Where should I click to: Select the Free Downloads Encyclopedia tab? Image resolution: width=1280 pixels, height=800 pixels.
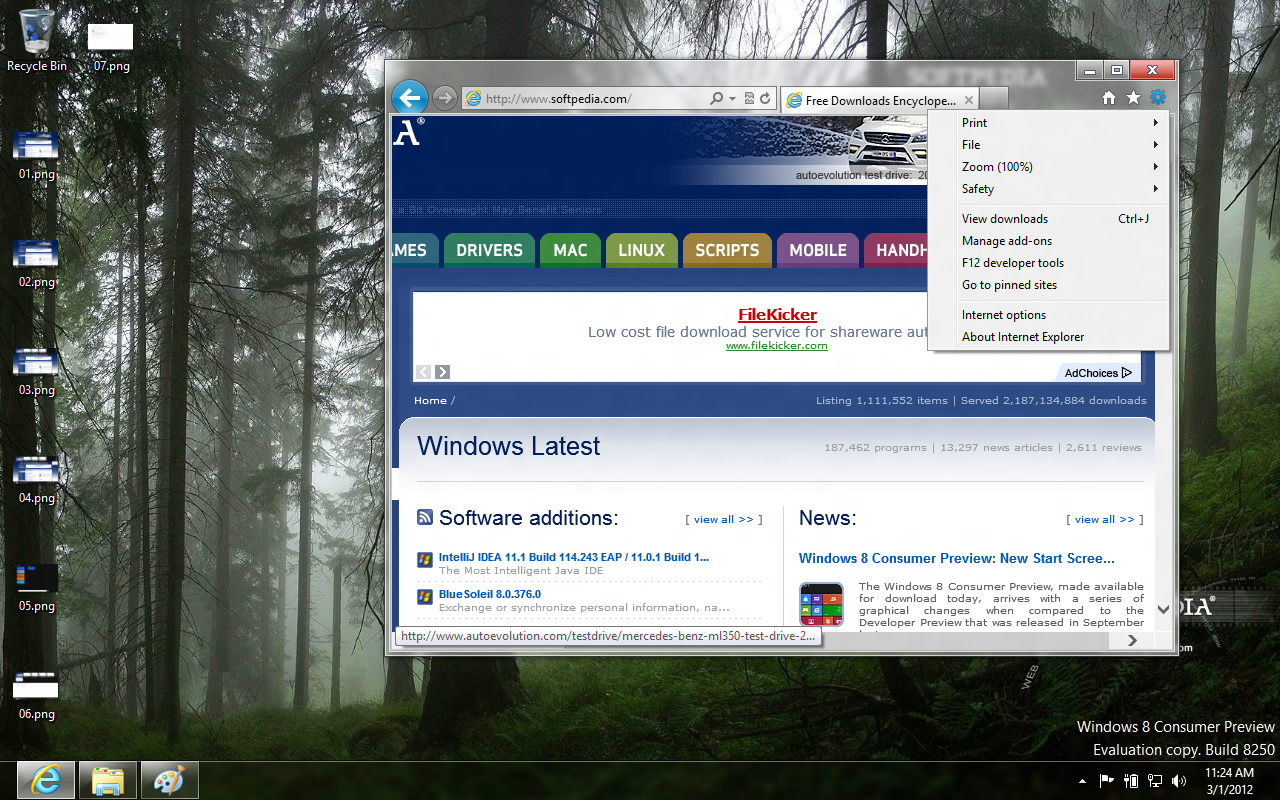pos(879,100)
